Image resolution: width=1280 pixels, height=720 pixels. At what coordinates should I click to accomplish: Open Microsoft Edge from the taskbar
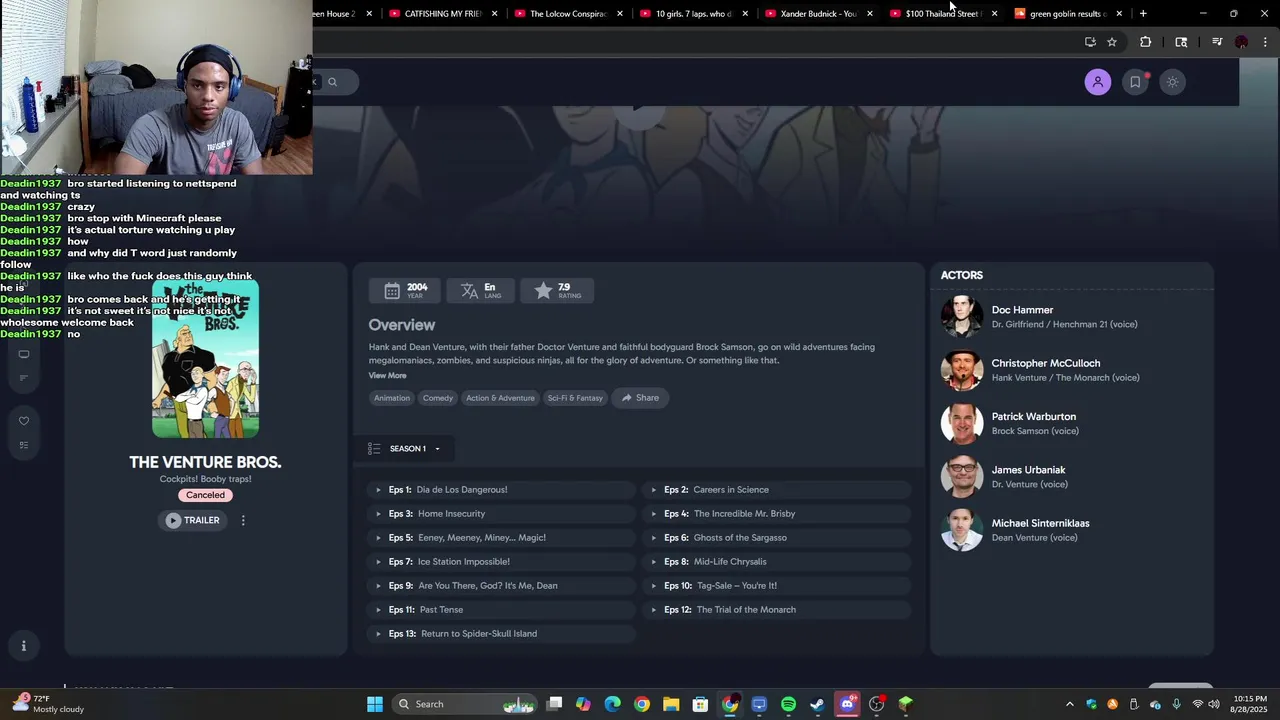tap(613, 704)
